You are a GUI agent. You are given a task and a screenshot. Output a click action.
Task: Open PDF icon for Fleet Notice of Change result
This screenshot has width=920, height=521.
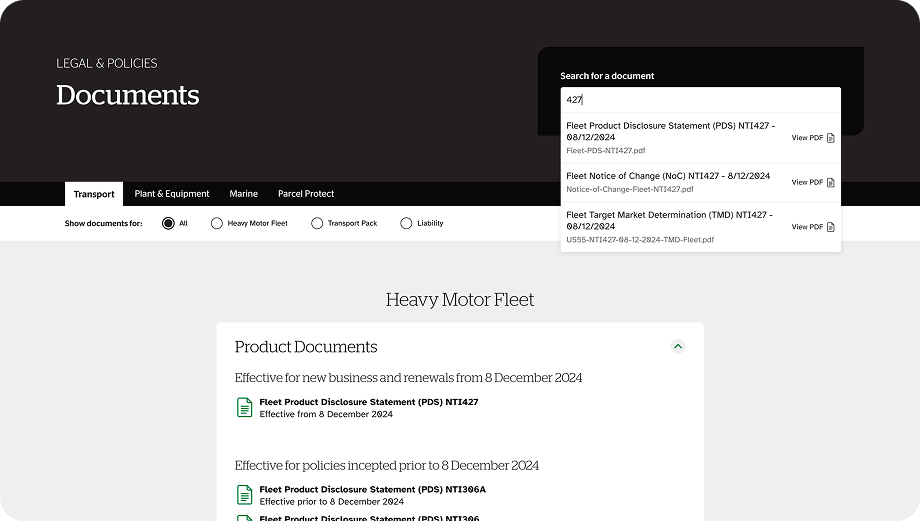point(830,182)
